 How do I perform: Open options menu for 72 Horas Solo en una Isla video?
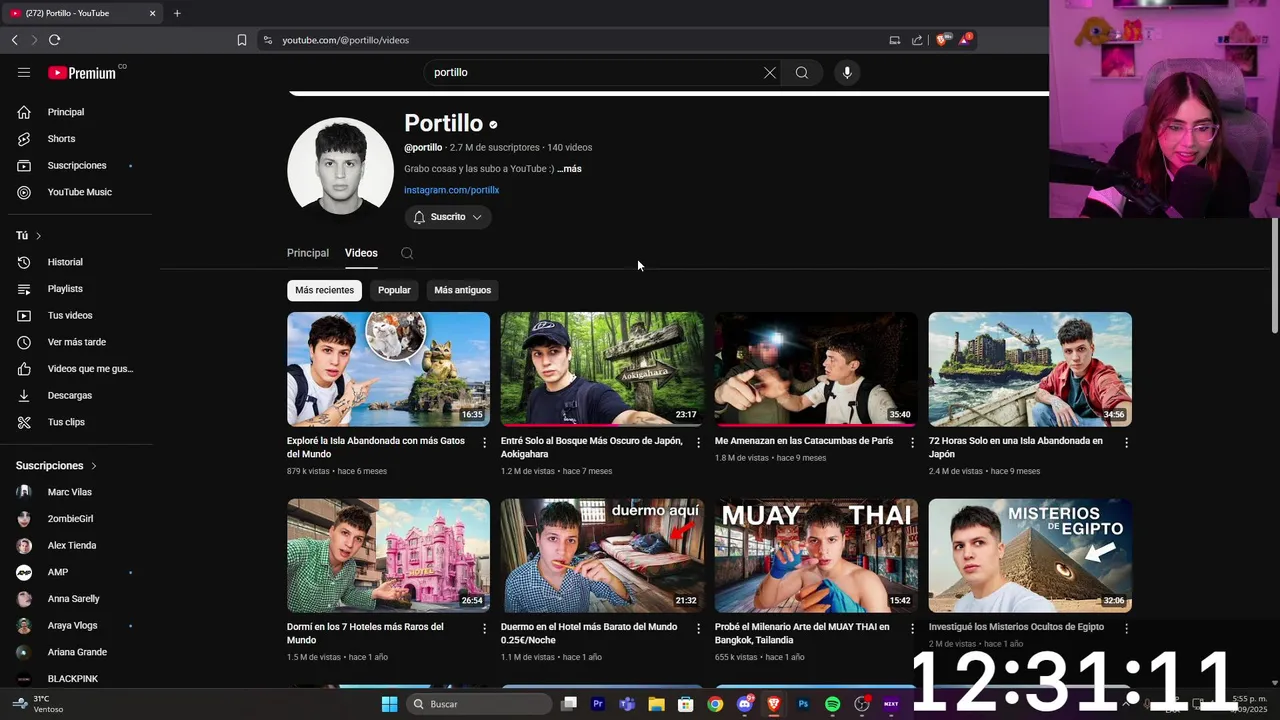tap(1126, 442)
